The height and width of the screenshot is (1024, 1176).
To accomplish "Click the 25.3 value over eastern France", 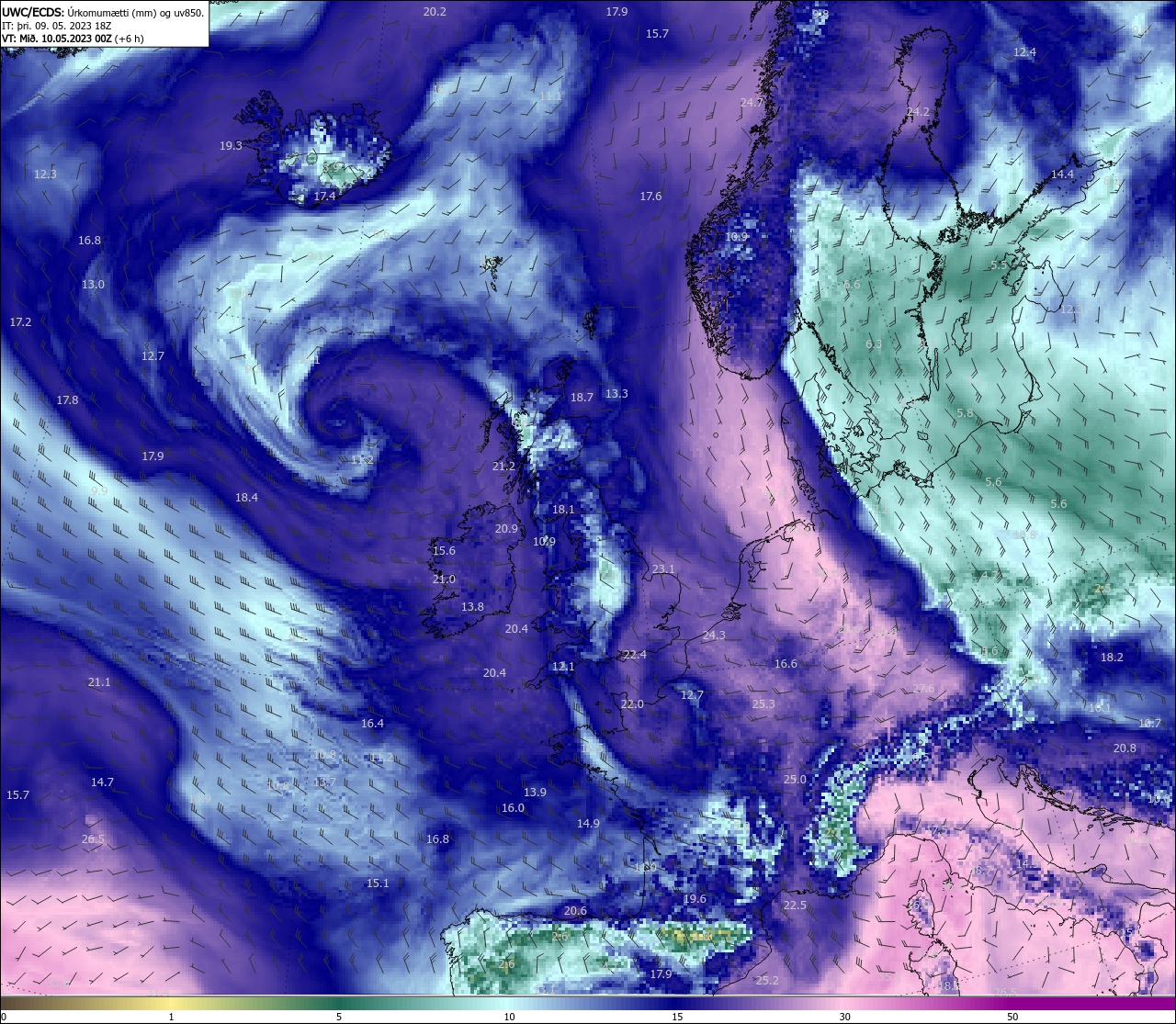I will [763, 704].
